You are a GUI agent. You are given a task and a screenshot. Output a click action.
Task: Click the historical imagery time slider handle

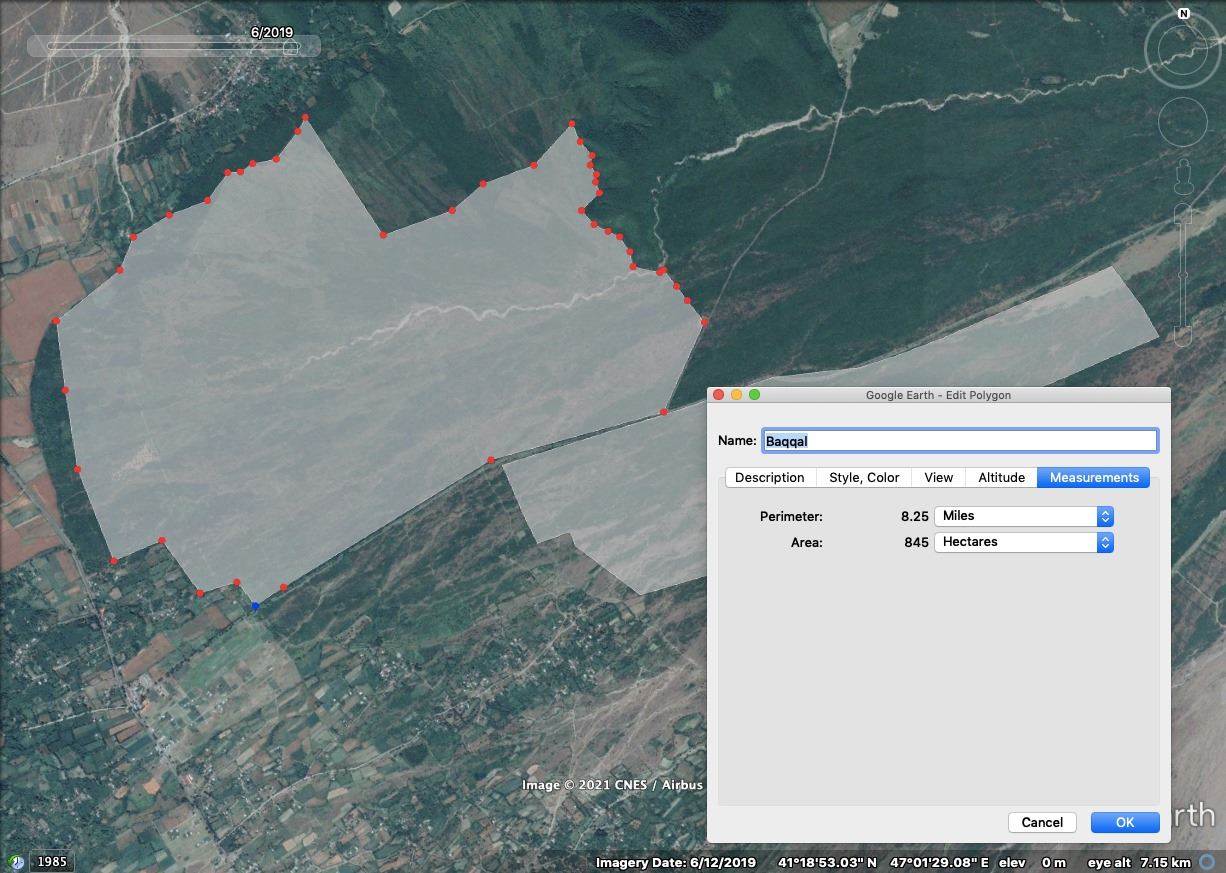290,47
